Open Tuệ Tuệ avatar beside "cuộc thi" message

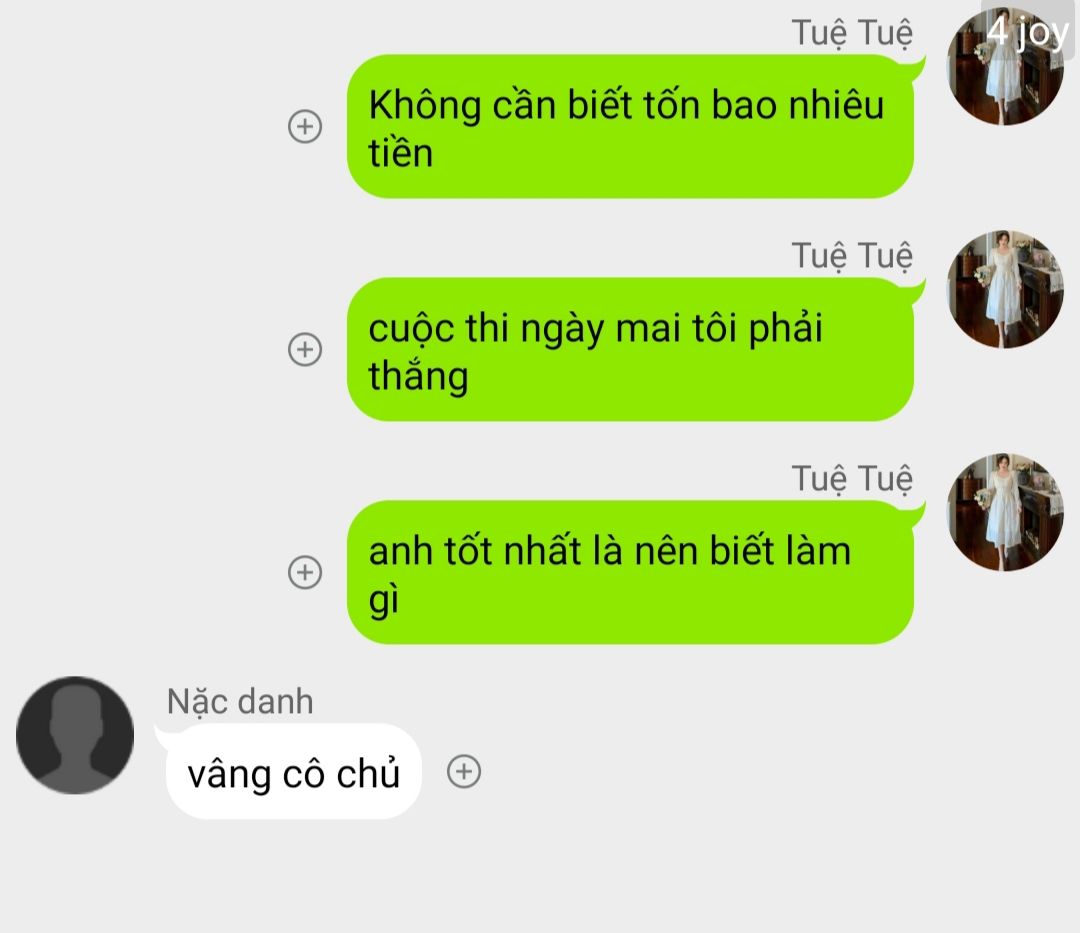point(1006,289)
